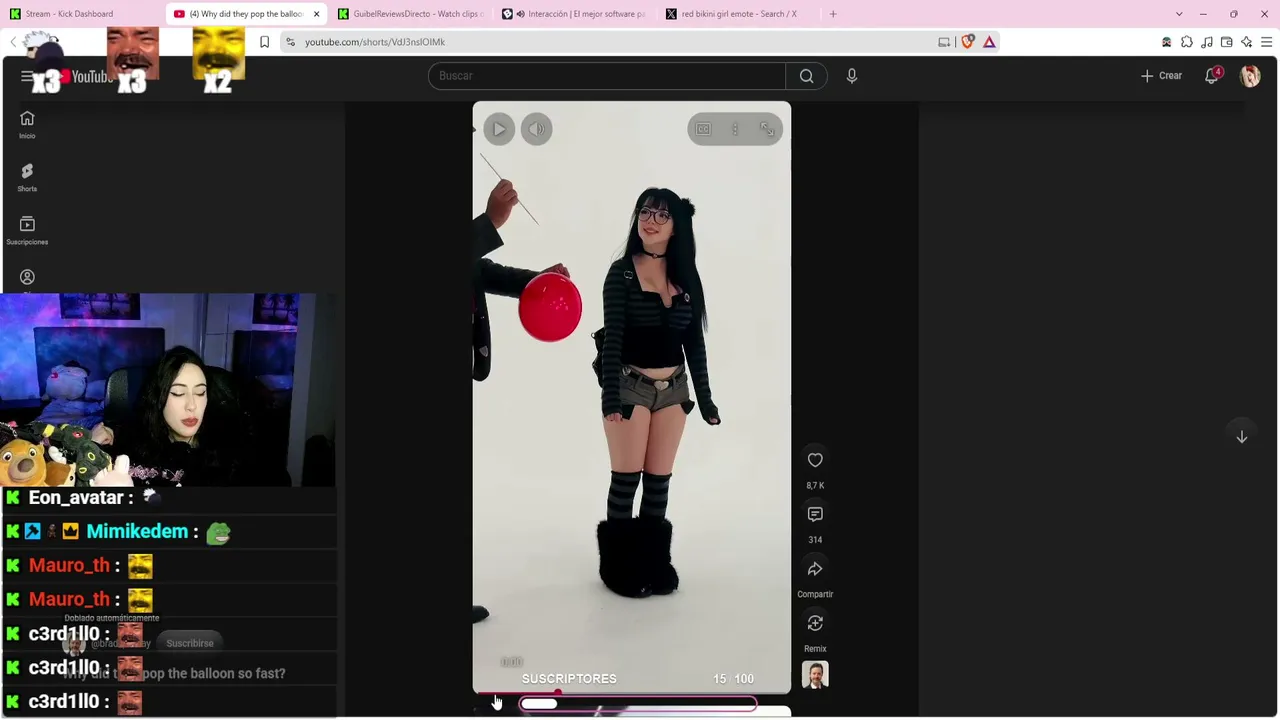Open YouTube notifications bell

[x=1212, y=76]
